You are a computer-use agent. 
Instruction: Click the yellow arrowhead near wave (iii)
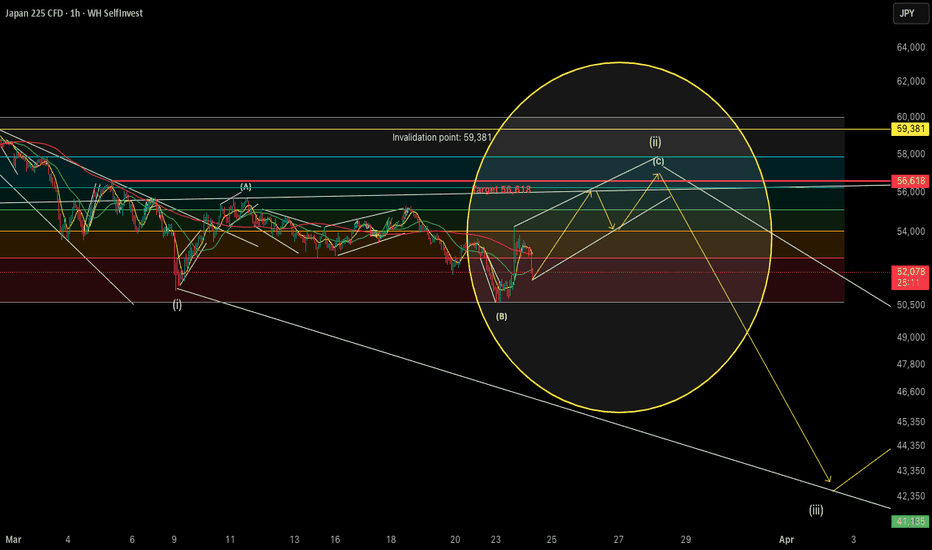click(827, 481)
